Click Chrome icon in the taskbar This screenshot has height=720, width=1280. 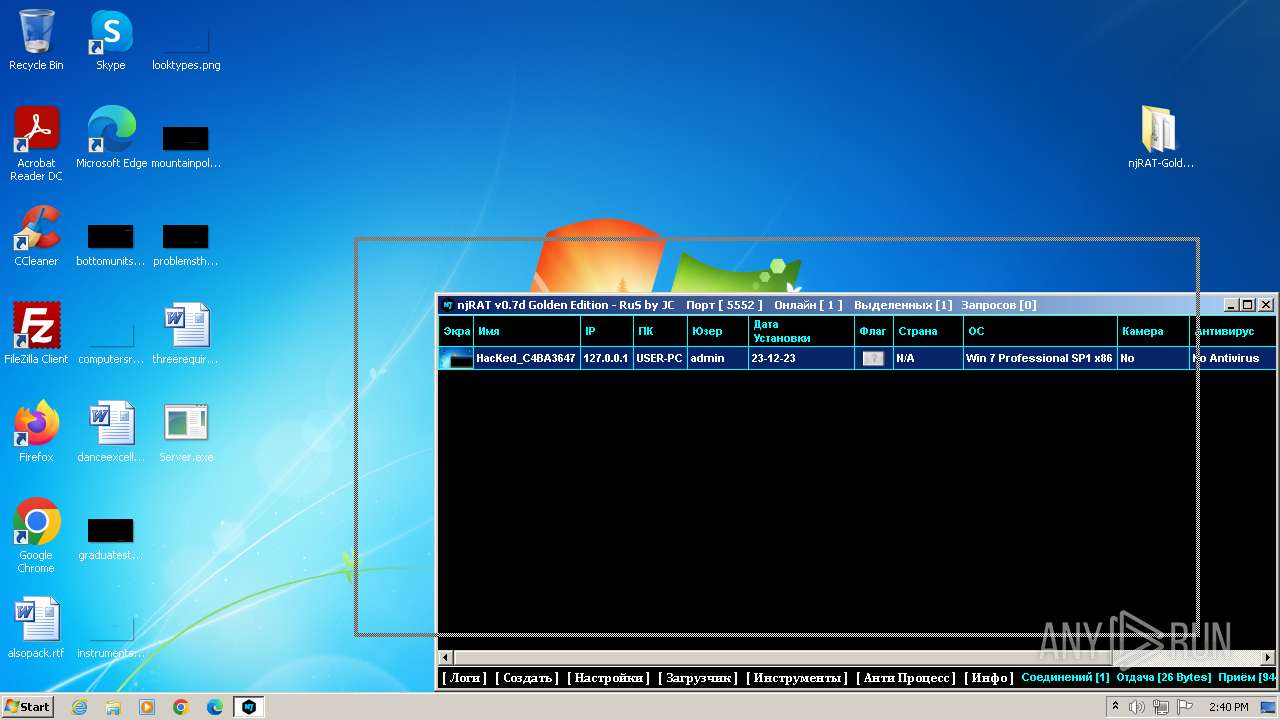pos(181,707)
